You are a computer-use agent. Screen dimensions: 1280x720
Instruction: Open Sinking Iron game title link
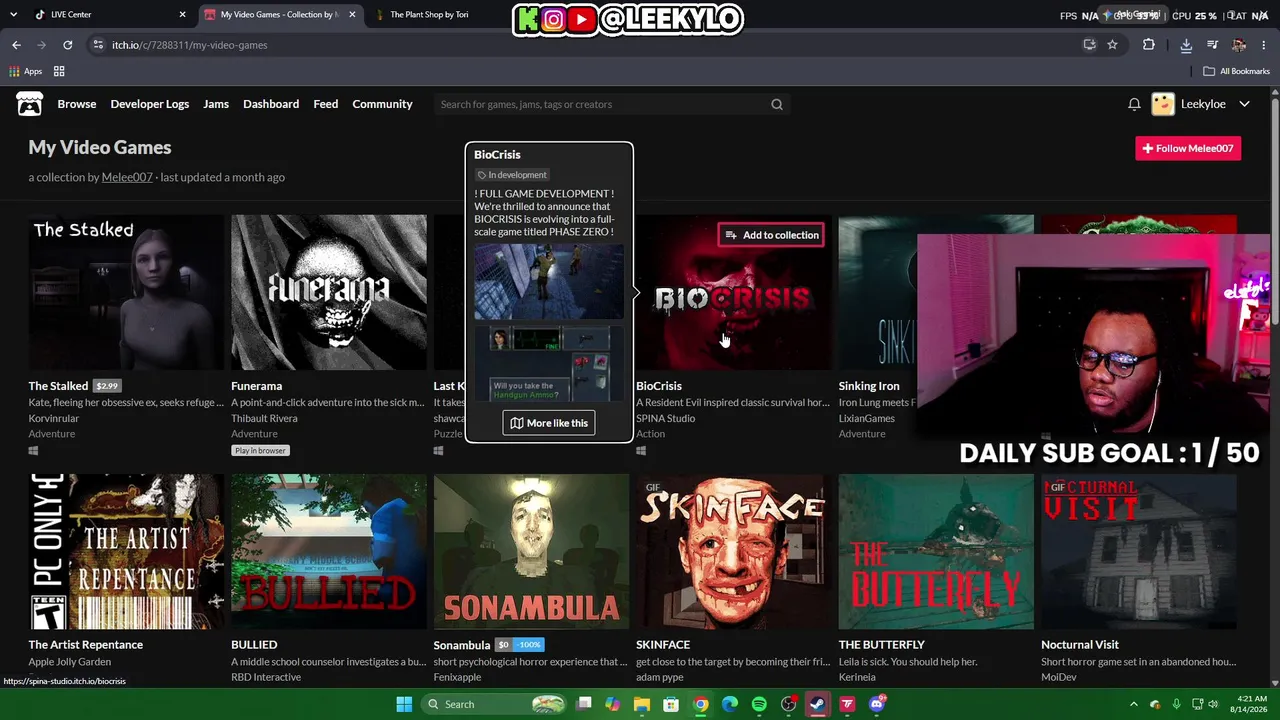coord(869,386)
